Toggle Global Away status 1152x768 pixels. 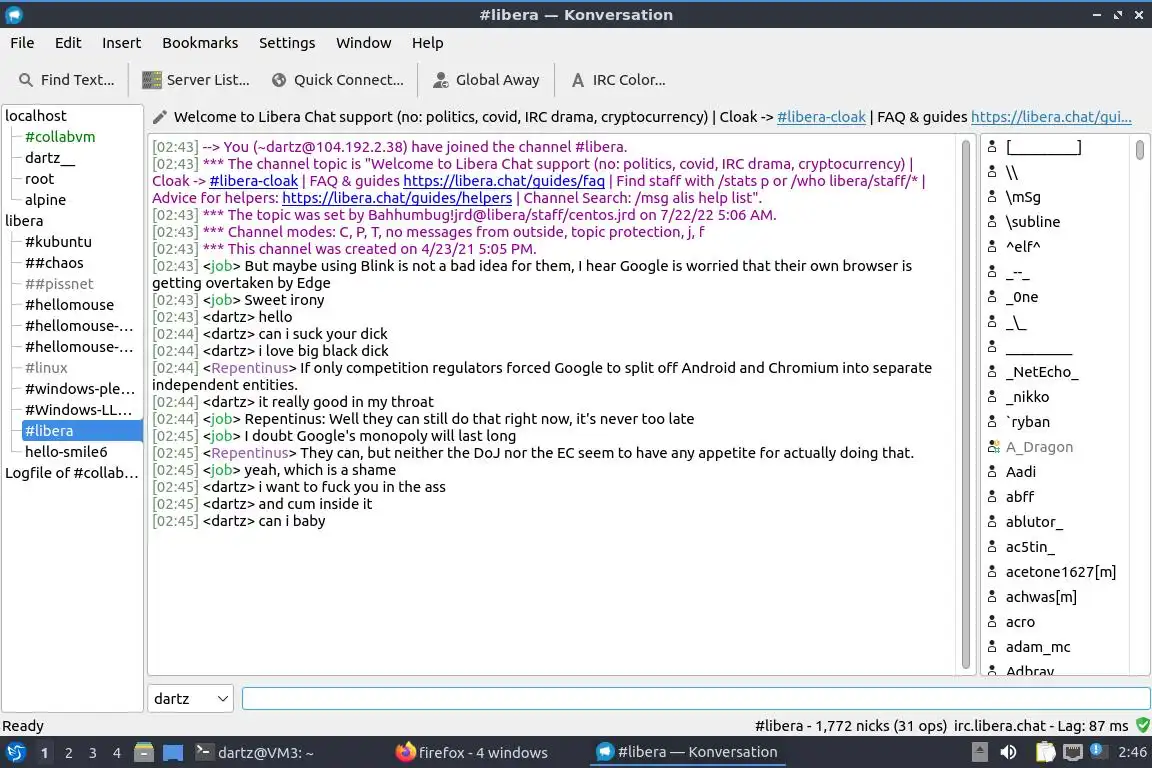[486, 80]
